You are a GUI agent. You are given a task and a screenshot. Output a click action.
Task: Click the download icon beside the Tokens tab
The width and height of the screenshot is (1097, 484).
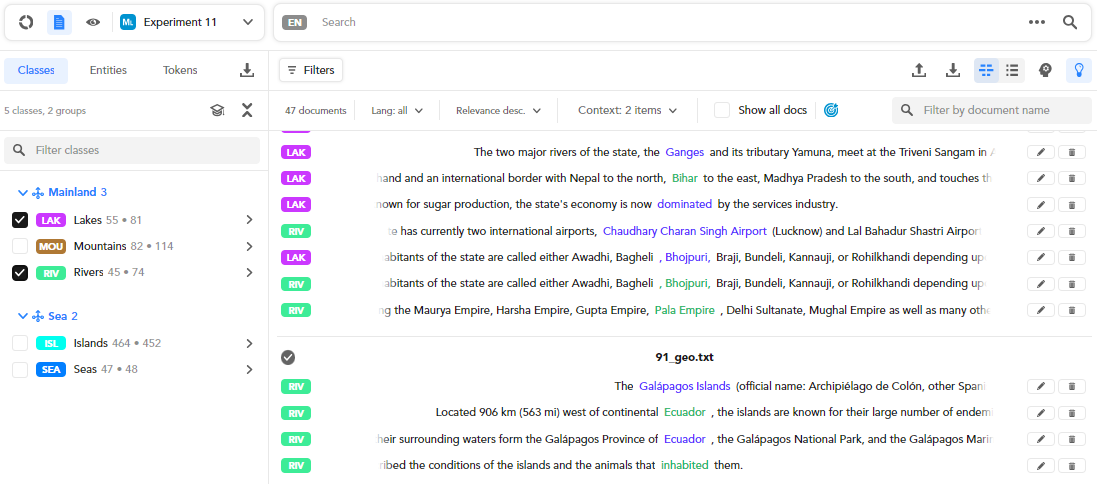(247, 70)
